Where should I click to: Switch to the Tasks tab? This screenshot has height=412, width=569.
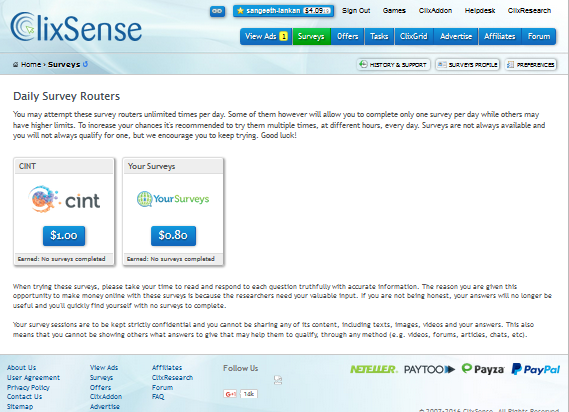coord(379,36)
